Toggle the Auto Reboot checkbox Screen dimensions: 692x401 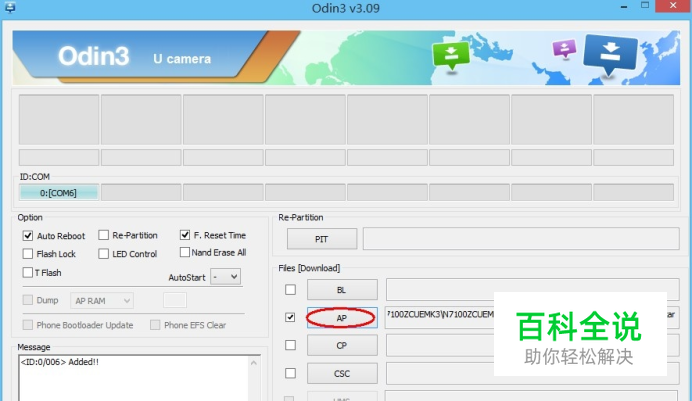(28, 236)
